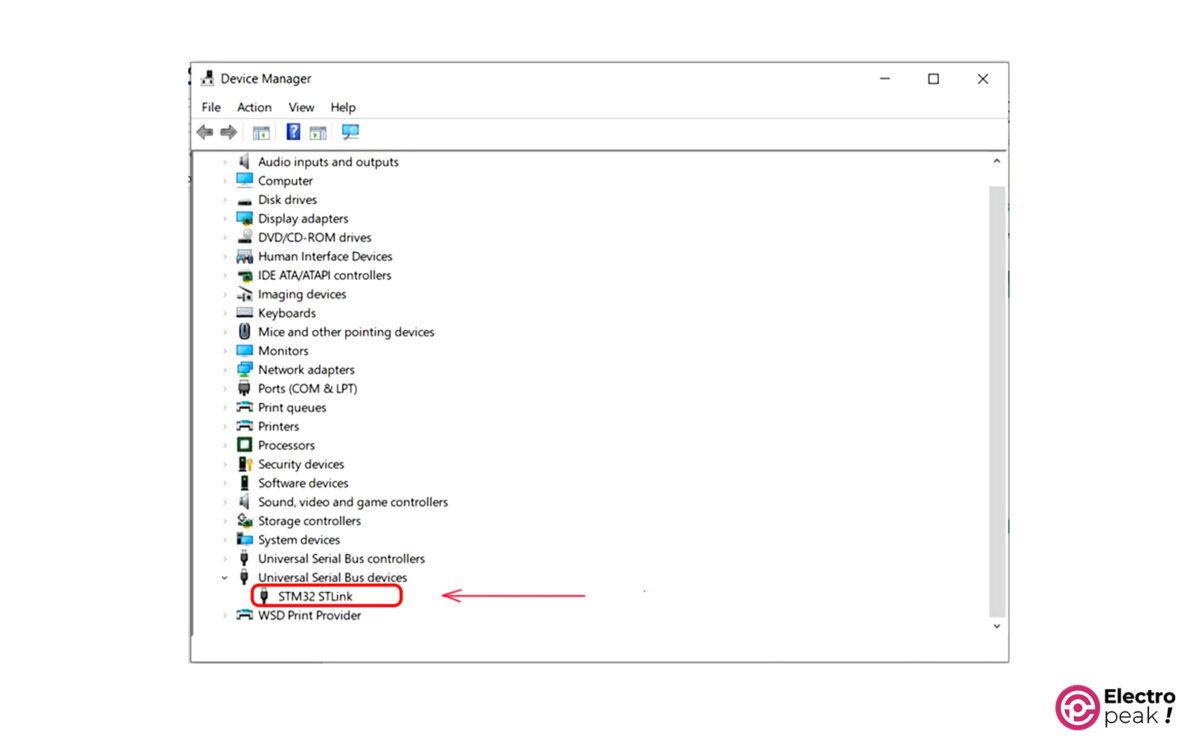Viewport: 1200px width, 750px height.
Task: Click the scrollbar up arrow
Action: 997,161
